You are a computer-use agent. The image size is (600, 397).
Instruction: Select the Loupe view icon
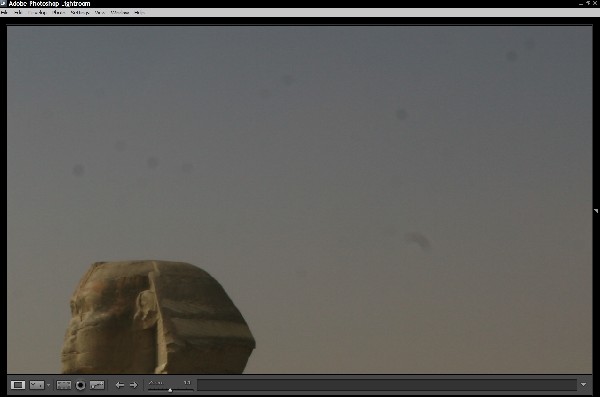point(18,385)
